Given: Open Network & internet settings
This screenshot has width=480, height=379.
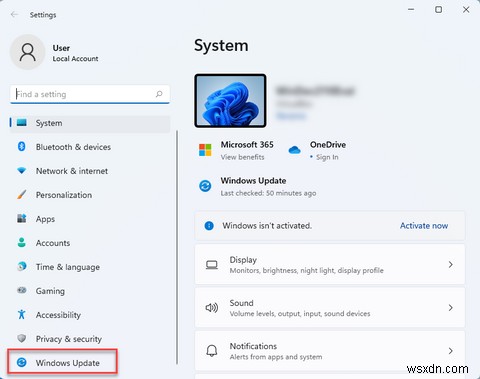Looking at the screenshot, I should [72, 171].
